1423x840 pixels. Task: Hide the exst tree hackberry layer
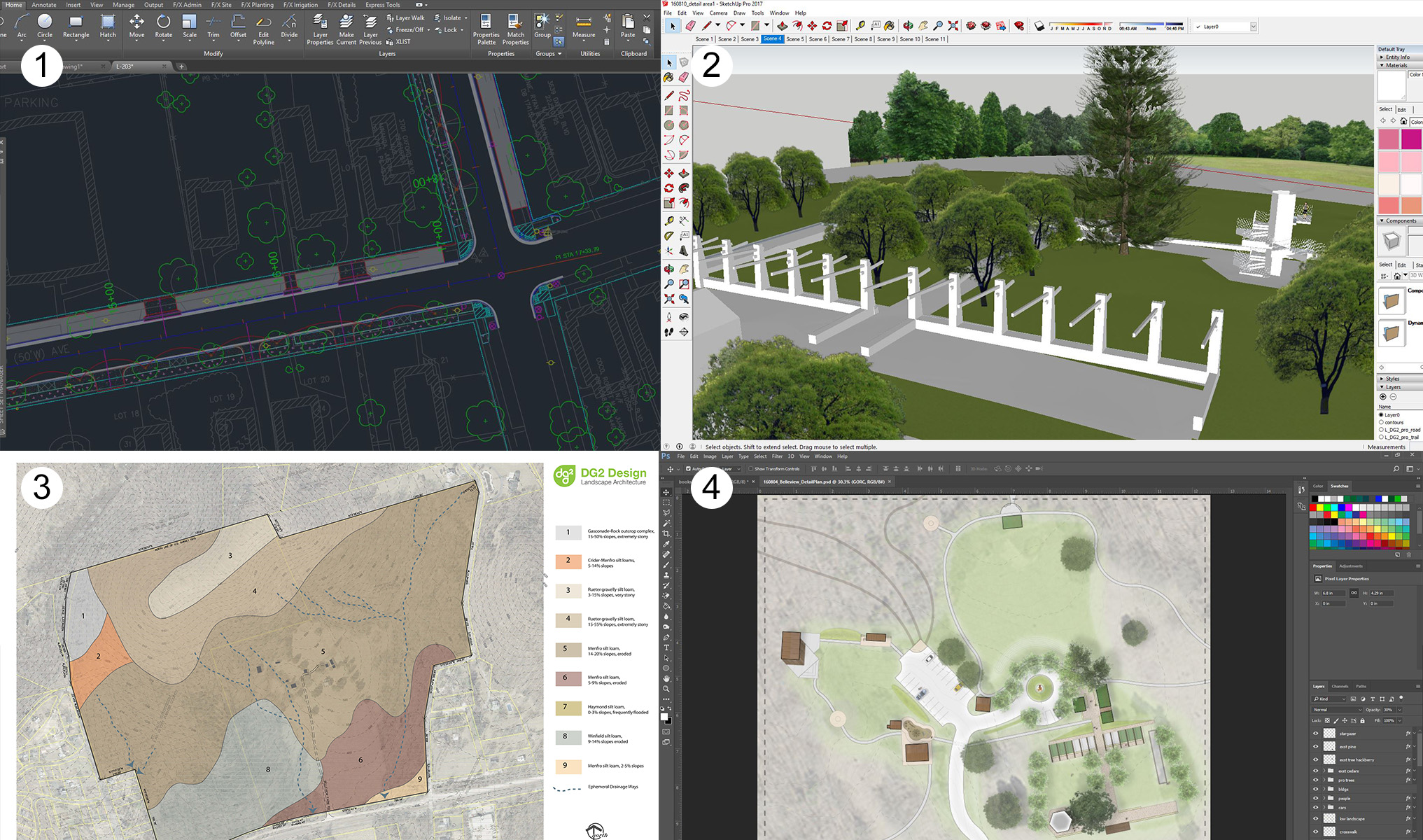pos(1315,759)
